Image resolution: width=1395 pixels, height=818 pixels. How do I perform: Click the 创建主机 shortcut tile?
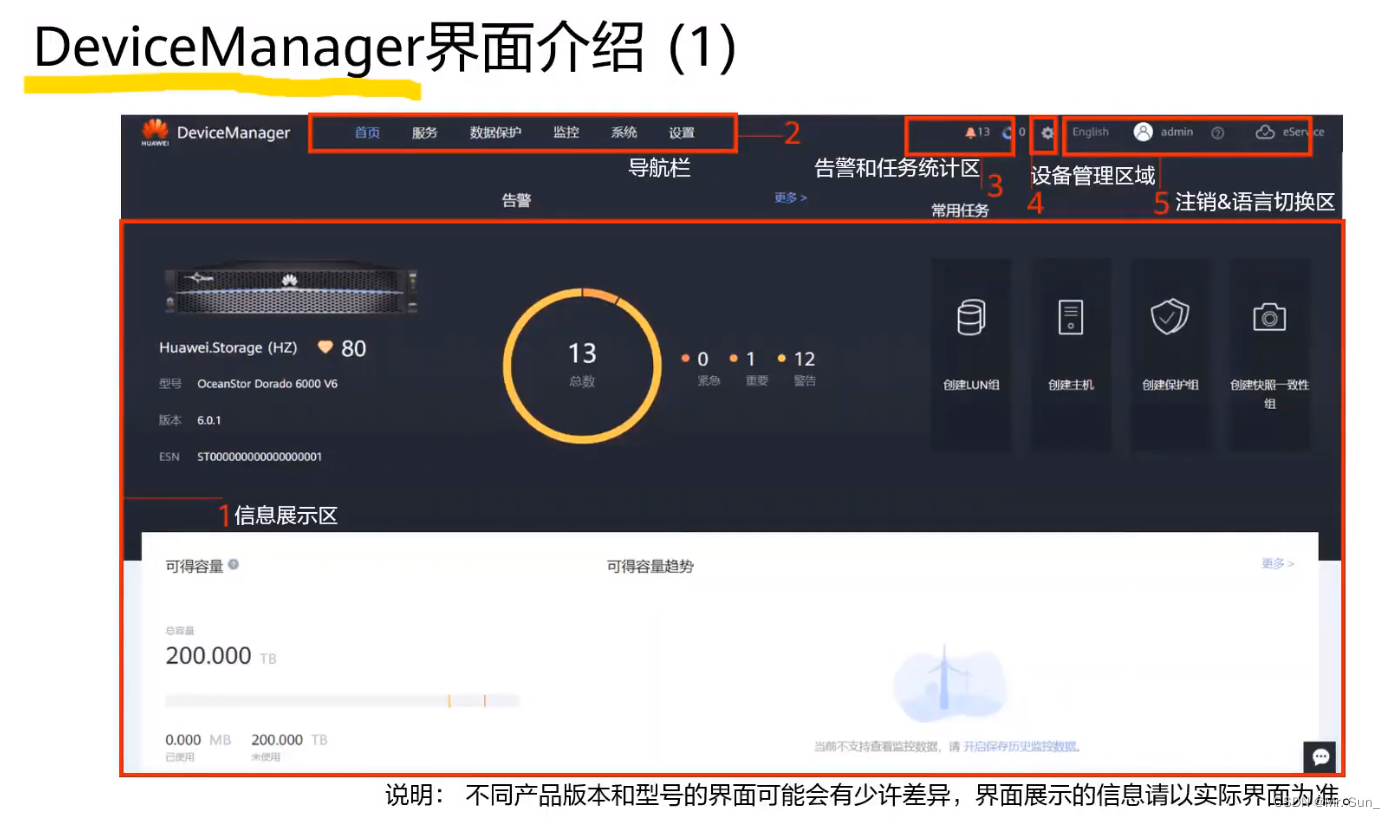1070,354
